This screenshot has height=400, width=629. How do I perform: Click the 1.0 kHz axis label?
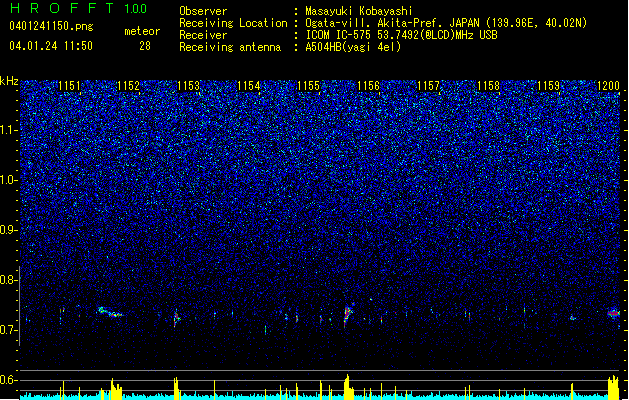click(x=9, y=180)
